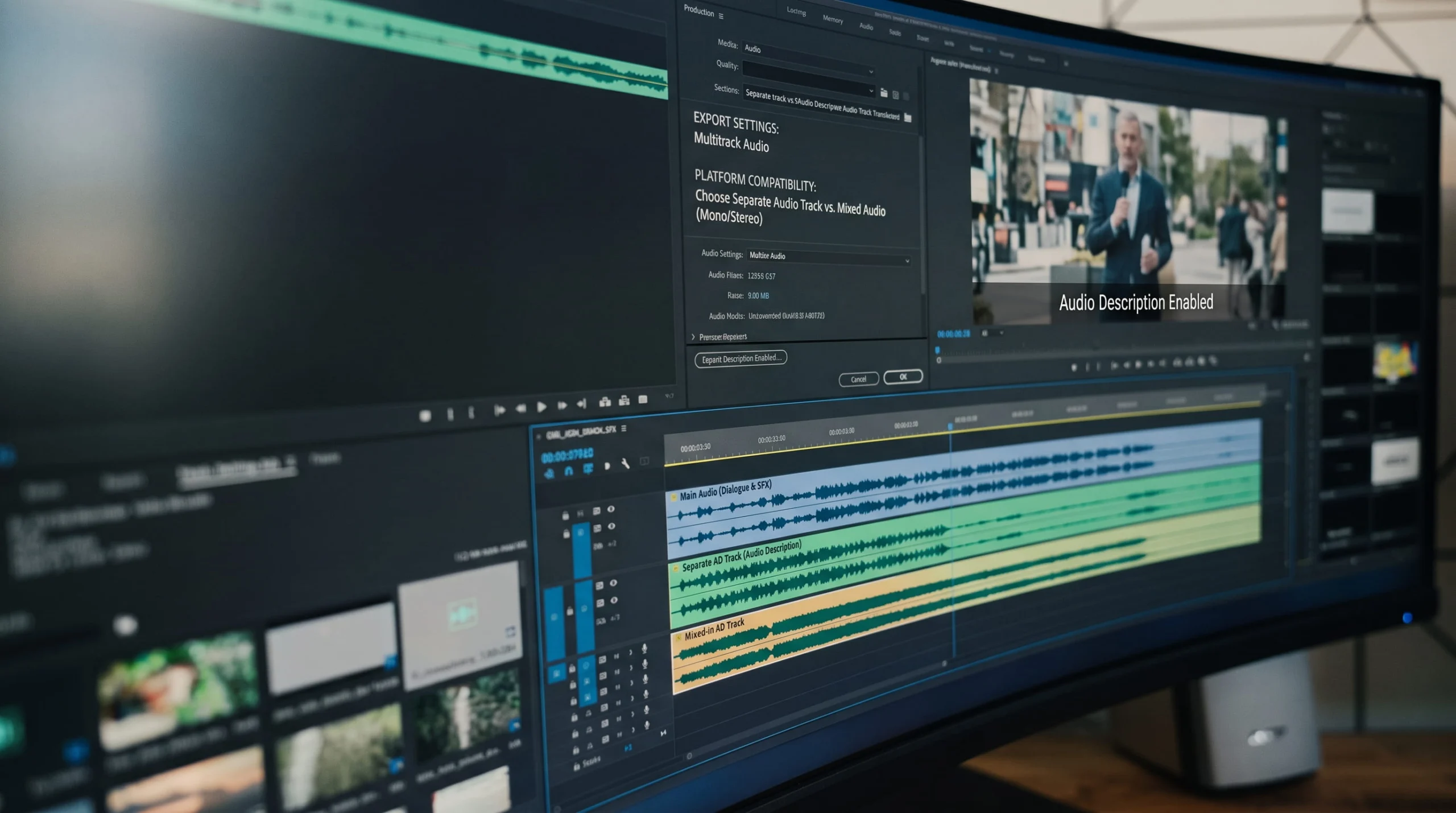The width and height of the screenshot is (1456, 813).
Task: Click the Overwrite edit icon in Source monitor
Action: click(x=624, y=401)
